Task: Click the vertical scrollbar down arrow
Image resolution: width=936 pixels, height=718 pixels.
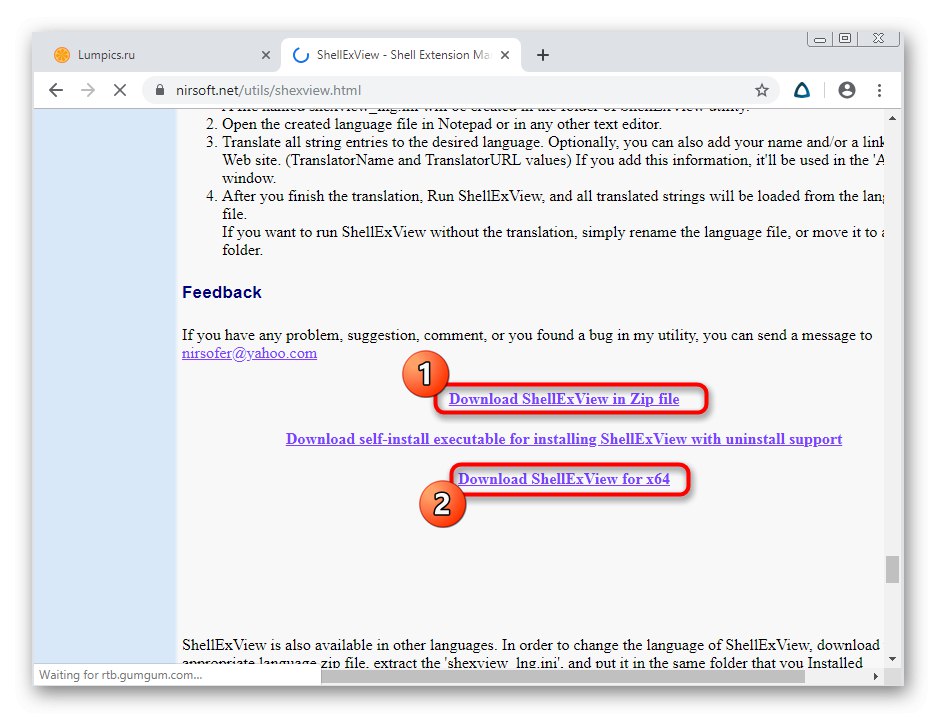Action: pyautogui.click(x=892, y=659)
